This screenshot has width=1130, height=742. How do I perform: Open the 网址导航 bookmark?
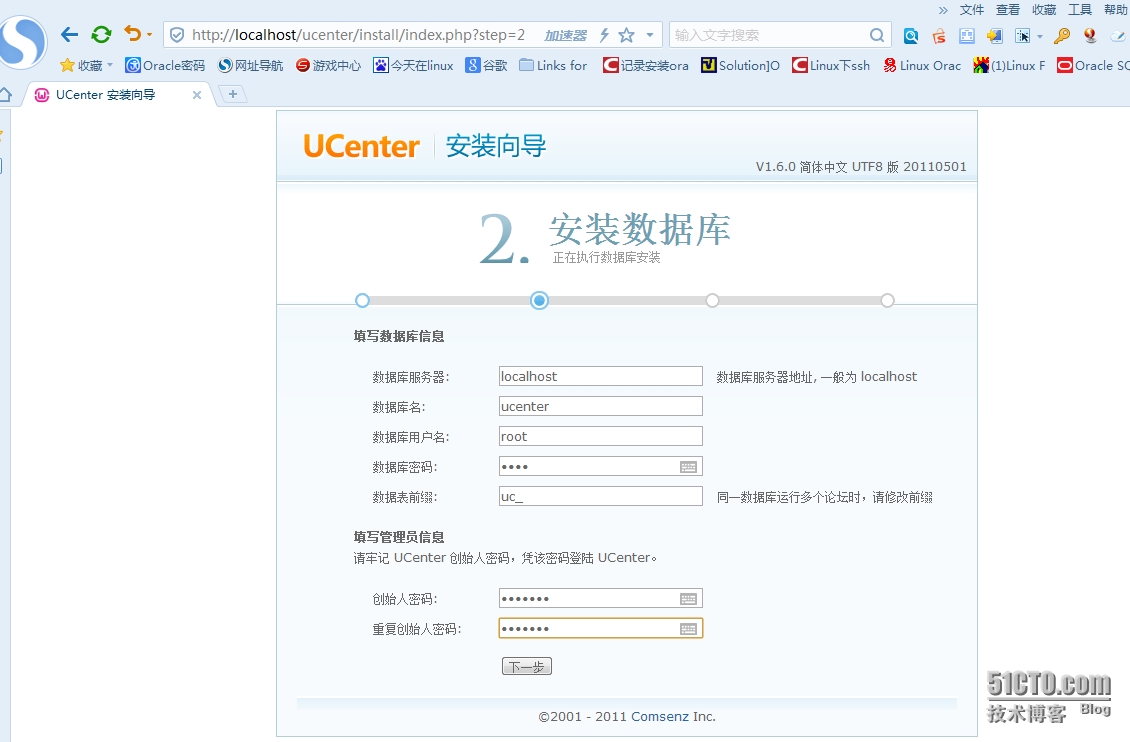[250, 66]
